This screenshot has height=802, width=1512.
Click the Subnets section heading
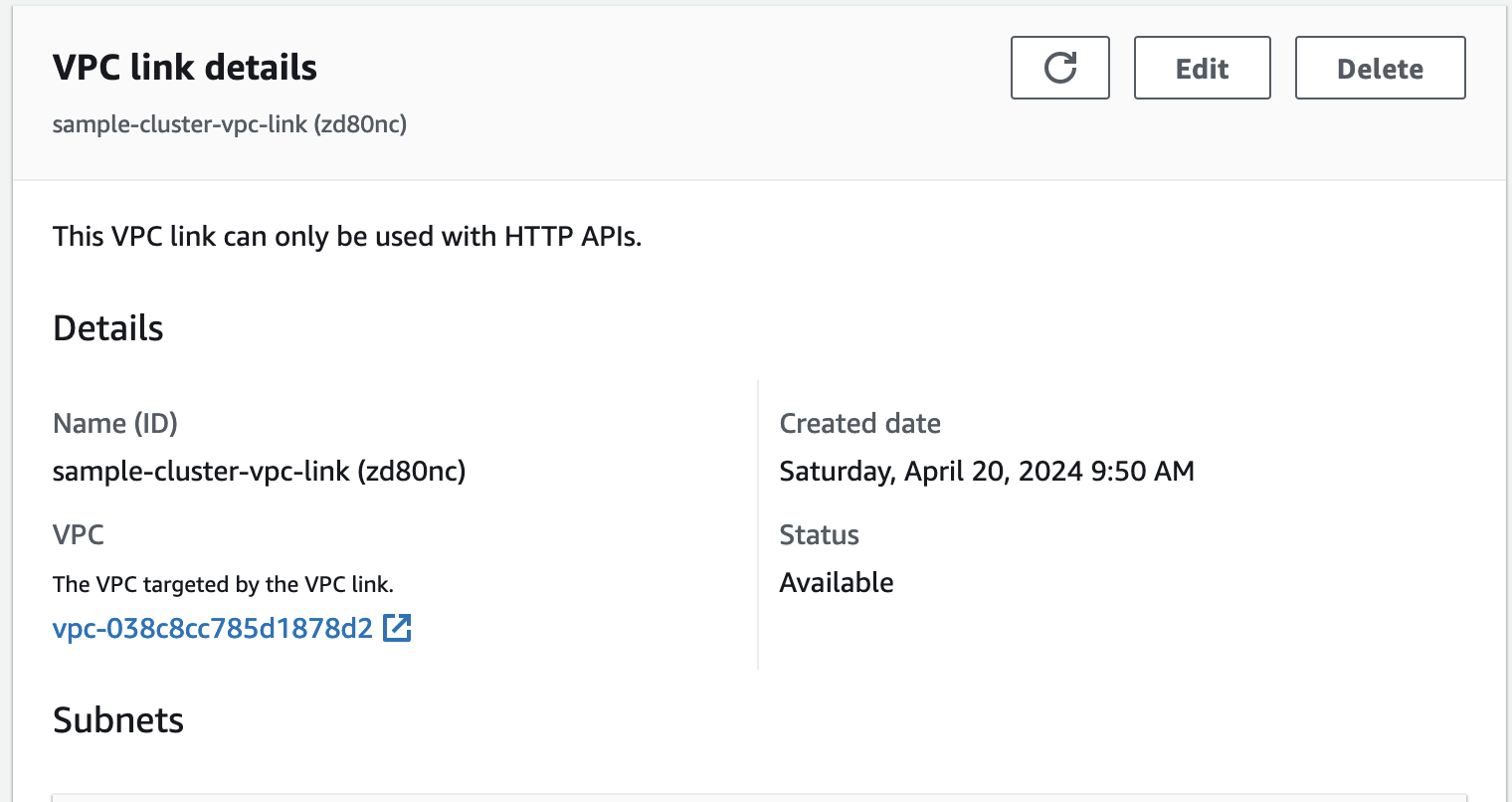tap(117, 719)
